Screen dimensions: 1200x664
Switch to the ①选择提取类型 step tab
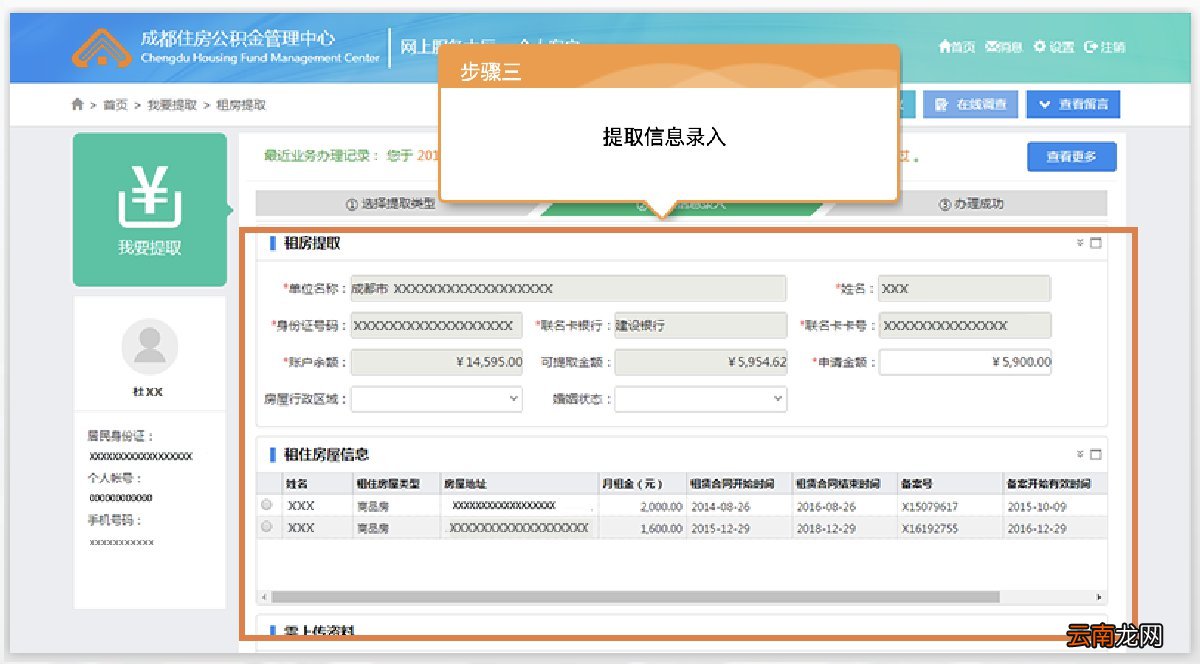pos(389,203)
